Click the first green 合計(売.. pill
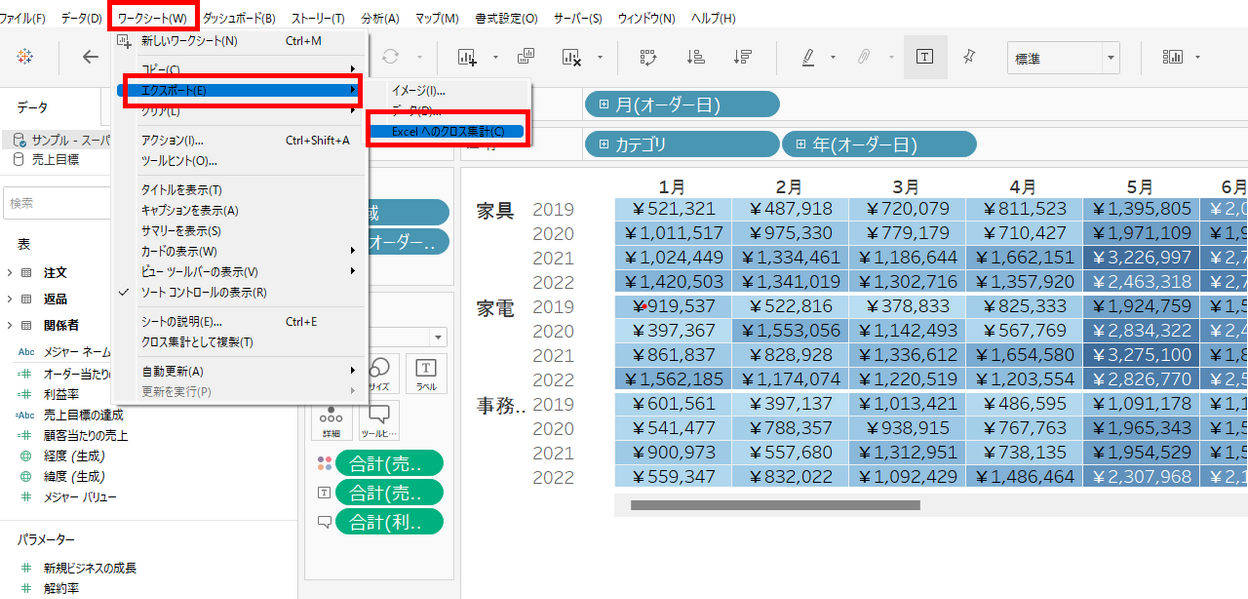Viewport: 1248px width, 599px height. coord(390,464)
